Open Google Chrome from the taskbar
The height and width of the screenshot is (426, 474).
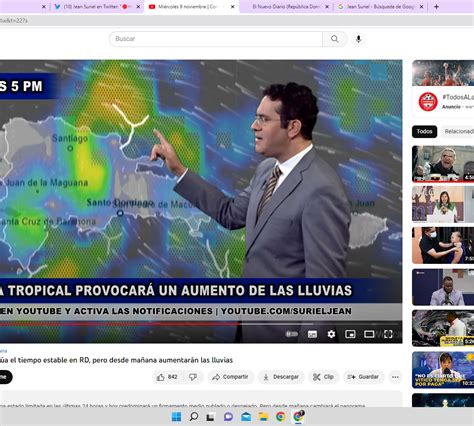coord(281,417)
